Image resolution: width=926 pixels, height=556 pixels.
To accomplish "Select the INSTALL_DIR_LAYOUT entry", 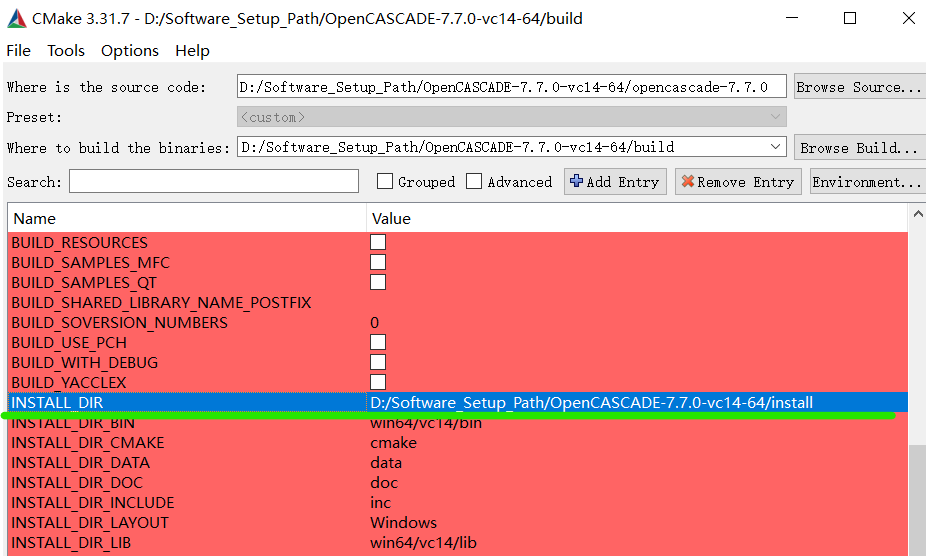I will [x=90, y=523].
